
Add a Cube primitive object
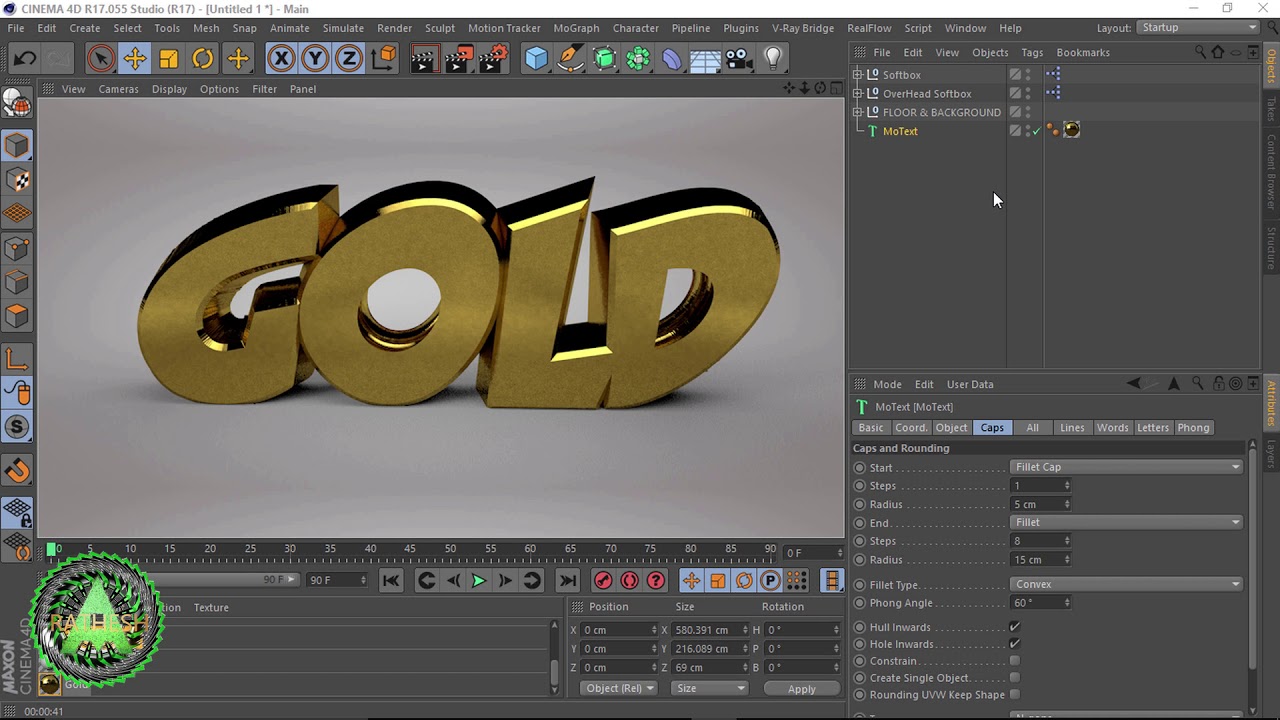537,59
